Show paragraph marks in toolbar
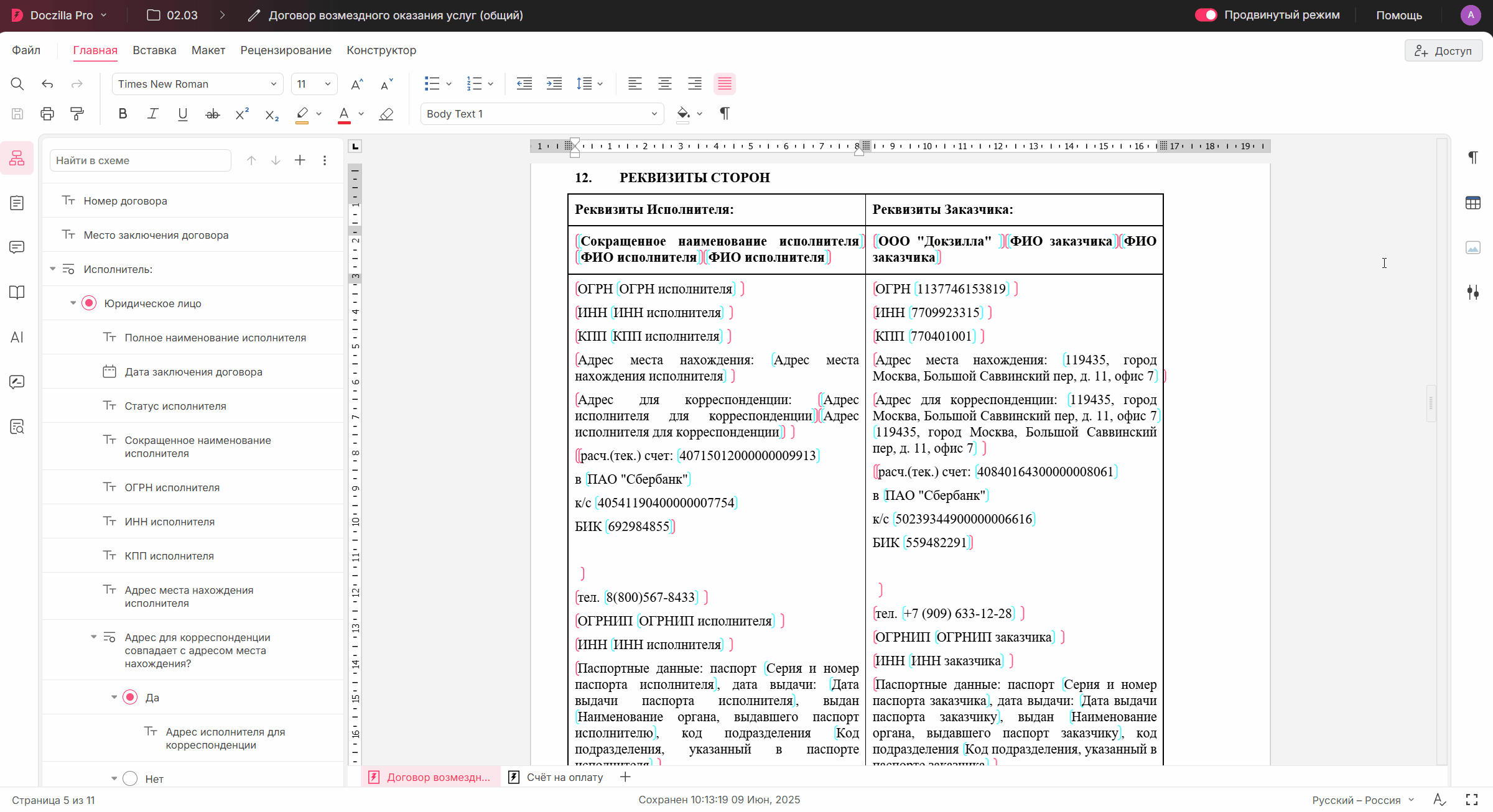 point(725,114)
